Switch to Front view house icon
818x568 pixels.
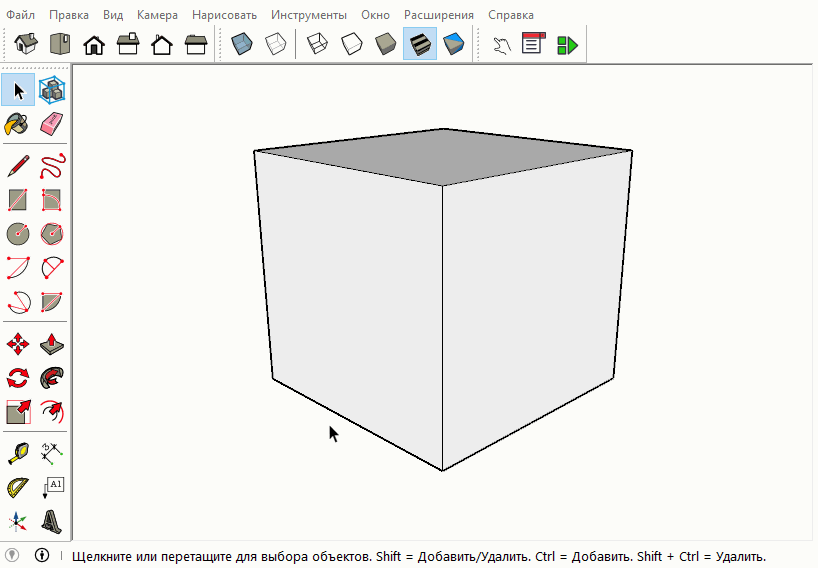coord(94,45)
